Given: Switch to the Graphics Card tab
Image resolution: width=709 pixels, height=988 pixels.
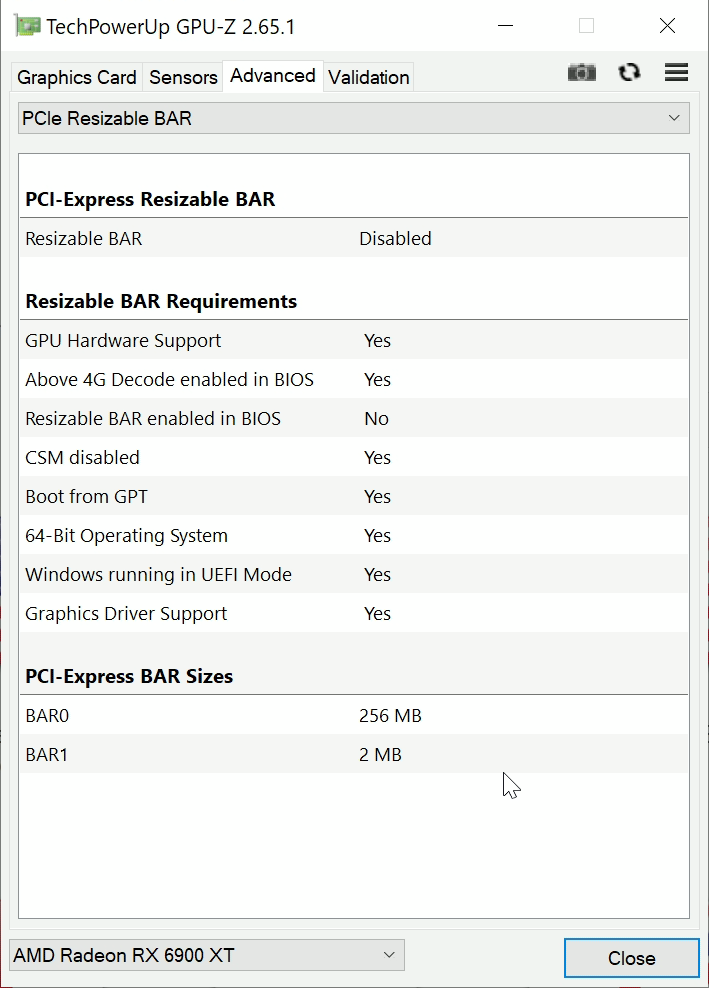Looking at the screenshot, I should click(77, 77).
